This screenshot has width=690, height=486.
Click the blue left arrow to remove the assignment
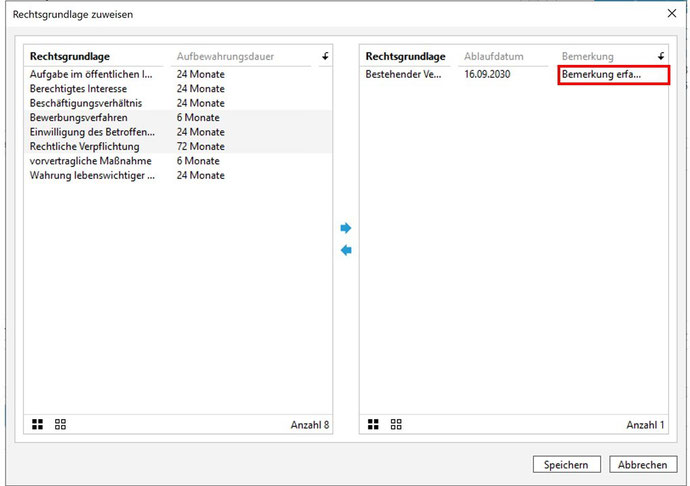346,250
